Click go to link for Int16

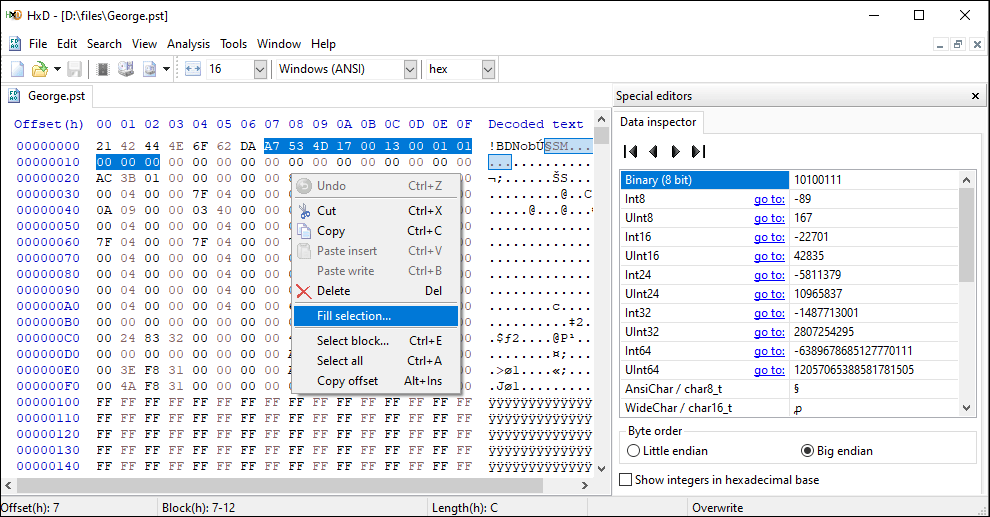coord(769,237)
